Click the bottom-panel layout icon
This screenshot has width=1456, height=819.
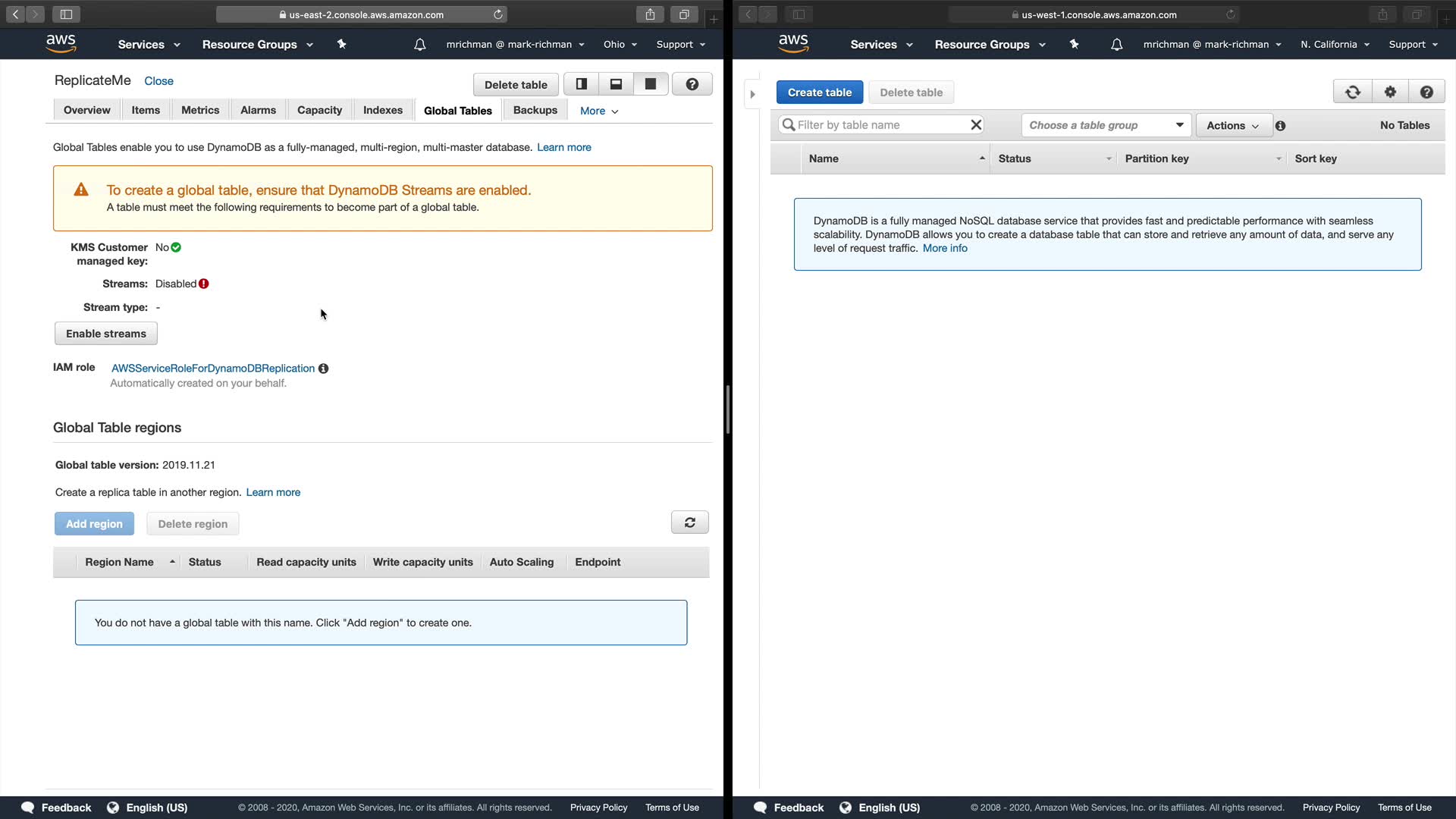(616, 84)
